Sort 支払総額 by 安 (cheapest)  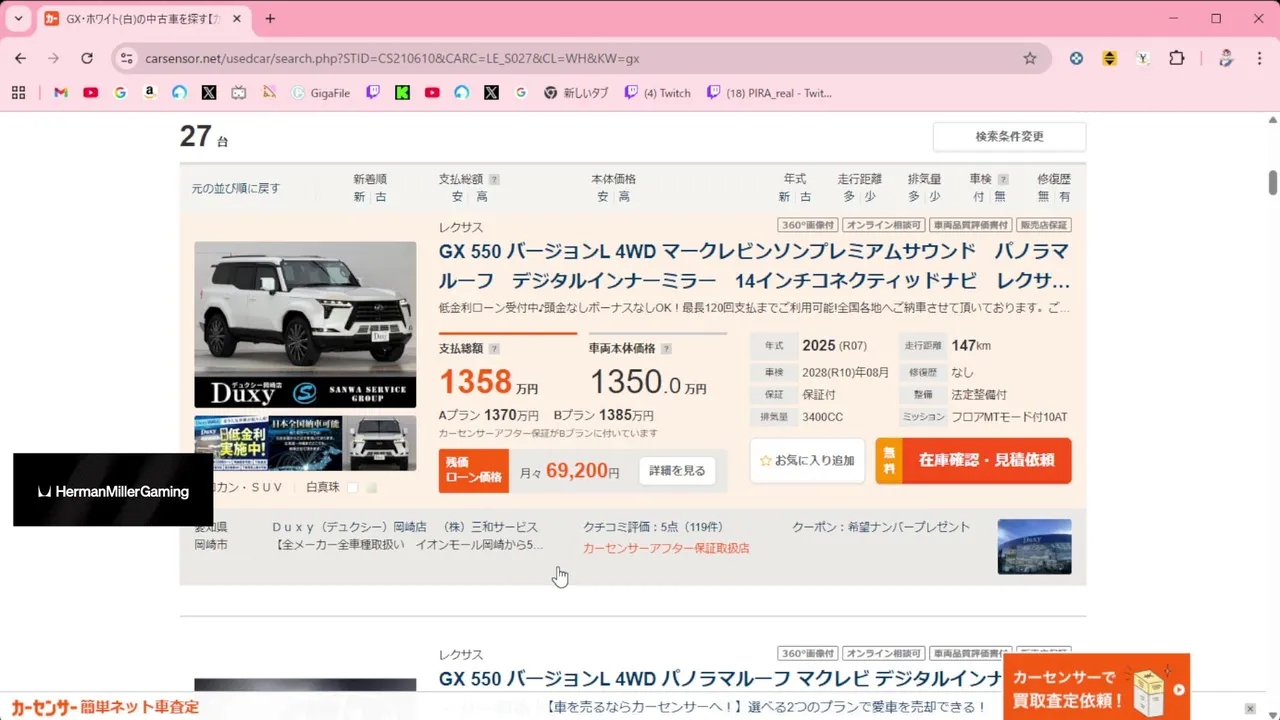(x=457, y=197)
